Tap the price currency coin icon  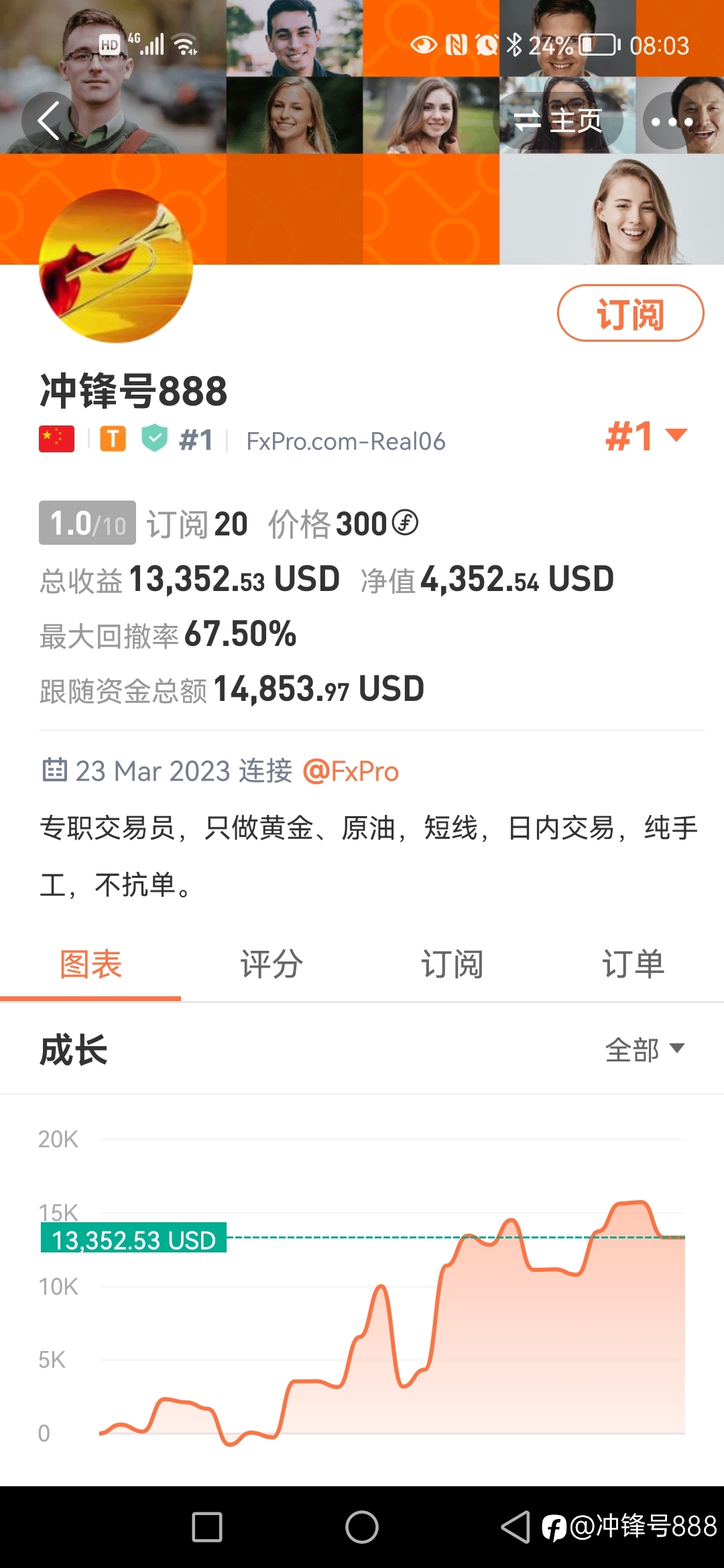pyautogui.click(x=405, y=523)
